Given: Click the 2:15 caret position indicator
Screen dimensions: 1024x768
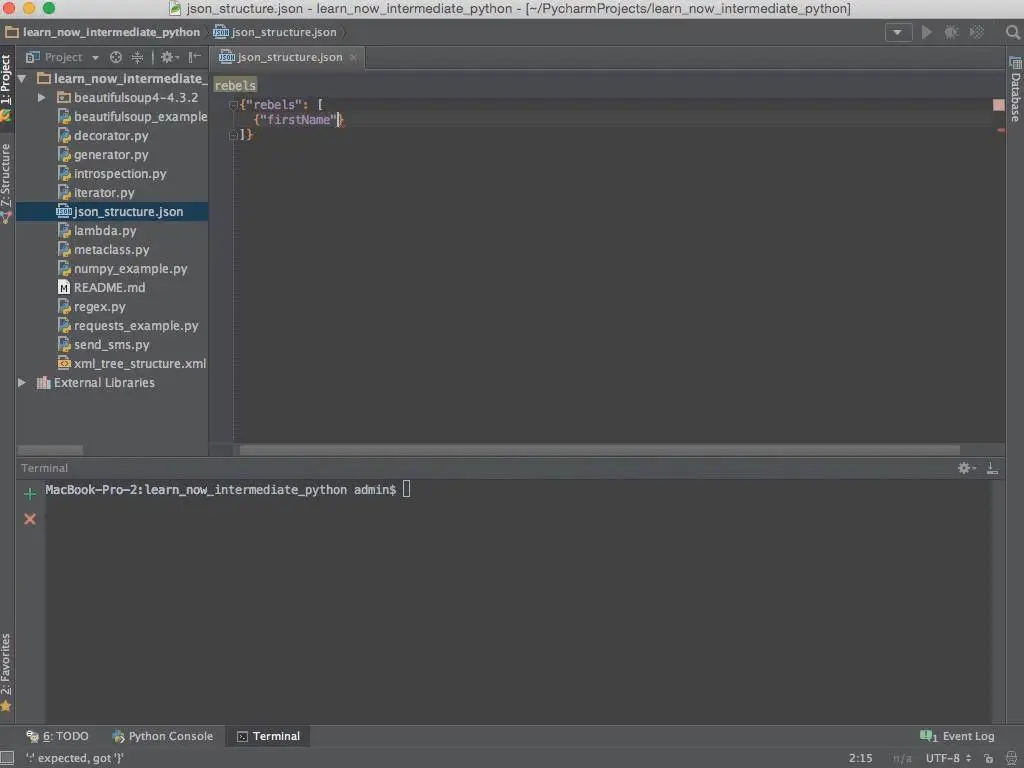Looking at the screenshot, I should pos(860,758).
